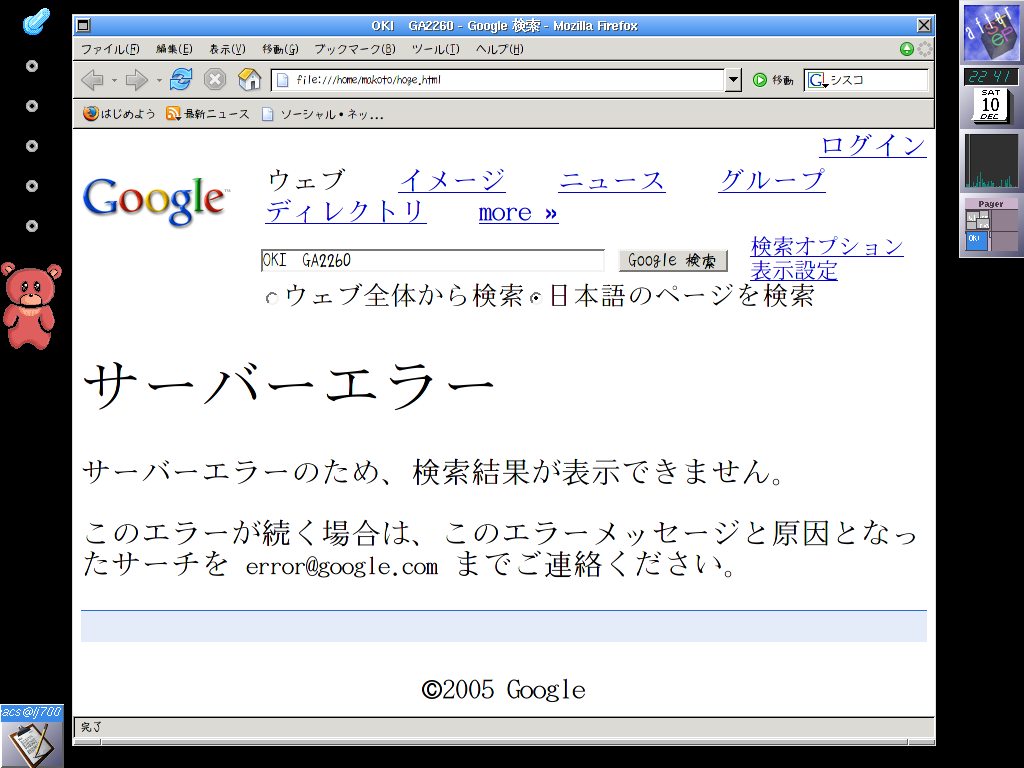Follow the ニュース link
Screen dimensions: 1024x768
coord(612,180)
